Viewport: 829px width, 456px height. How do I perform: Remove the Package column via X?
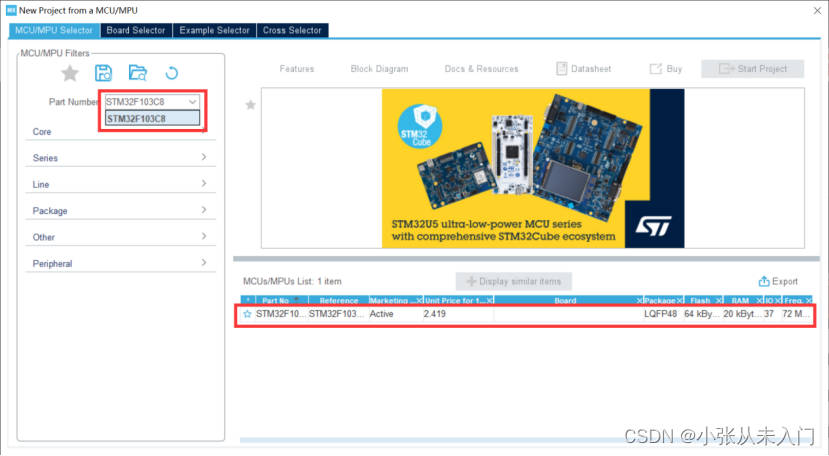click(x=680, y=300)
